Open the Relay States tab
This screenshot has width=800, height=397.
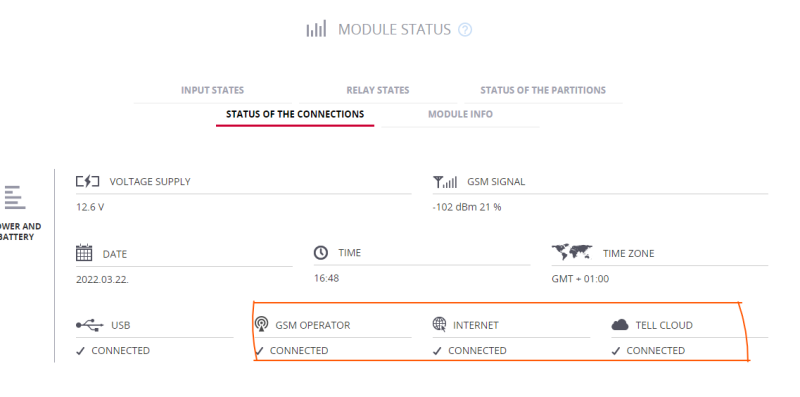tap(378, 90)
